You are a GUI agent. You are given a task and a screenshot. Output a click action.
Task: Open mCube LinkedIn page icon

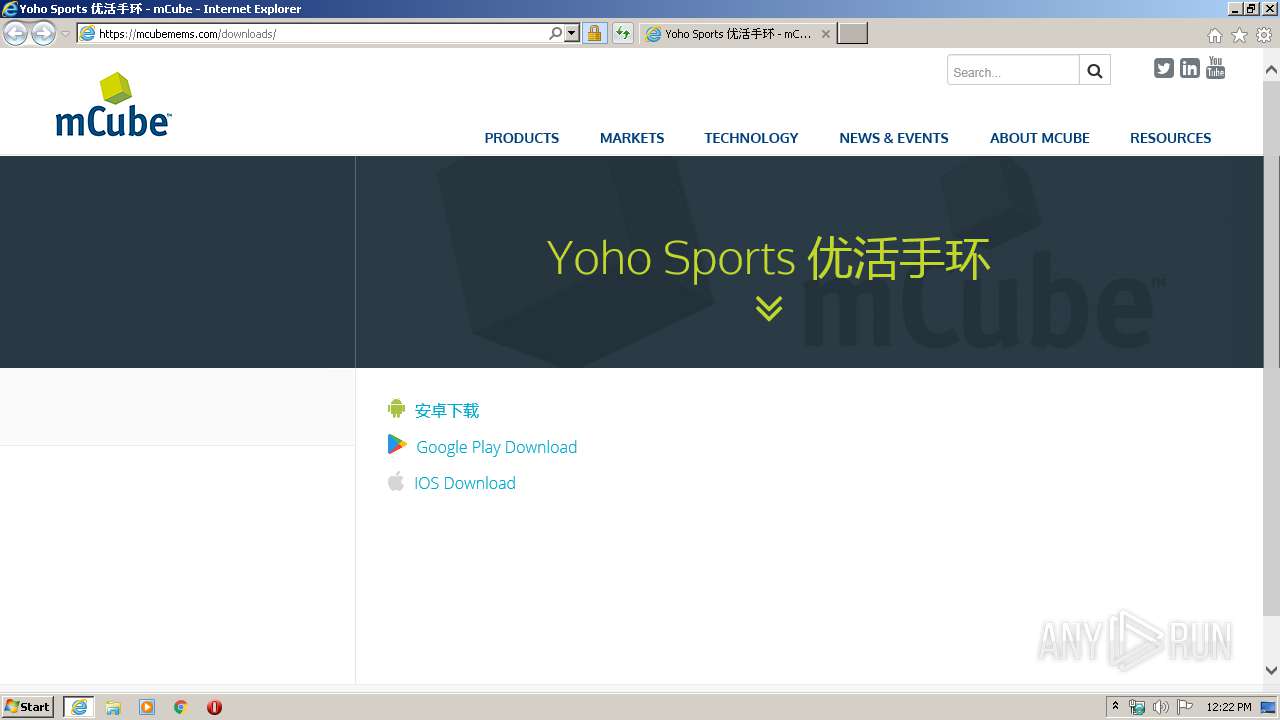coord(1189,68)
